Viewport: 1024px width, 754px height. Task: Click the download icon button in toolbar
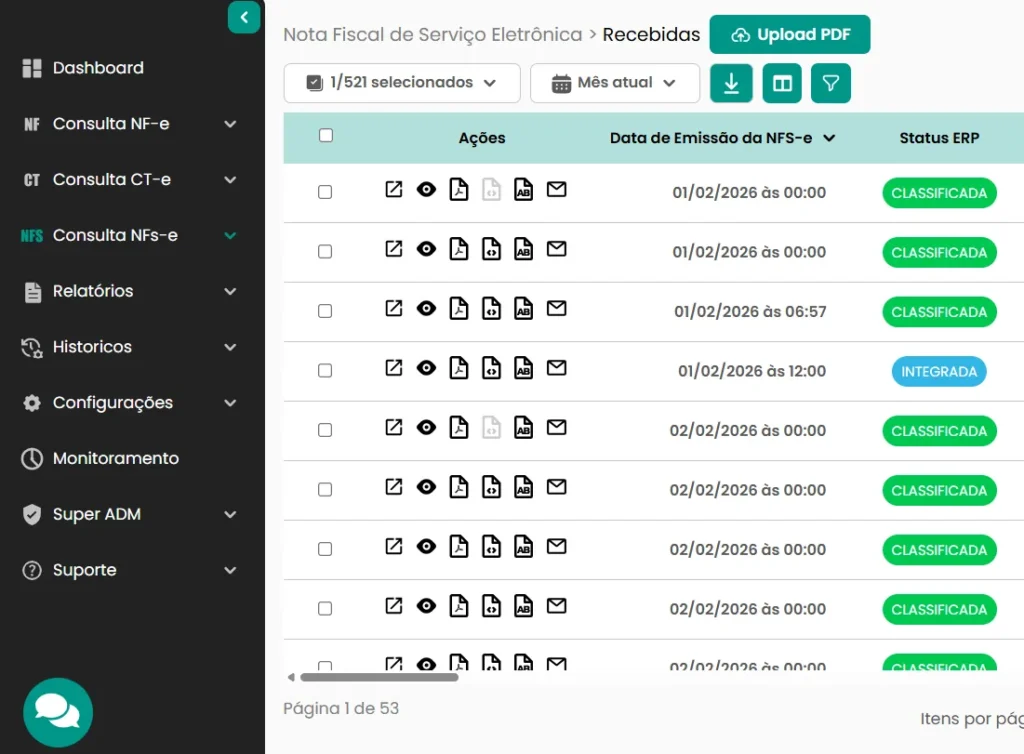(x=731, y=83)
